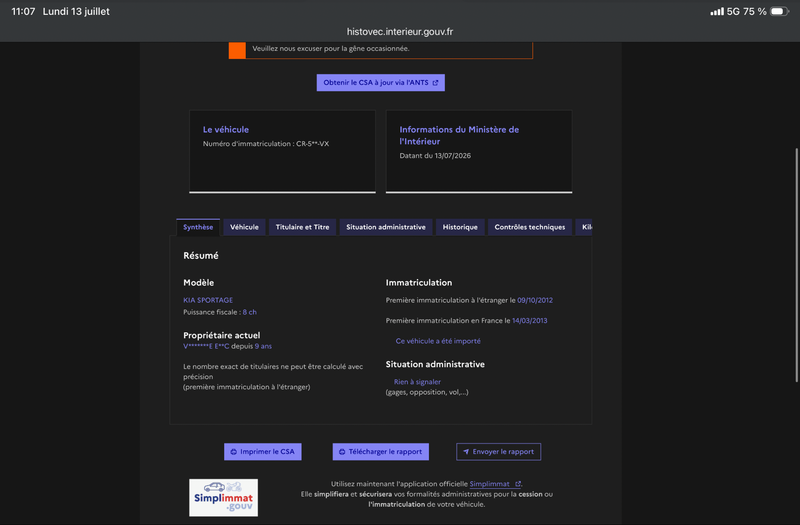The height and width of the screenshot is (525, 800).
Task: Click the Imprimer le CSA button
Action: tap(263, 452)
